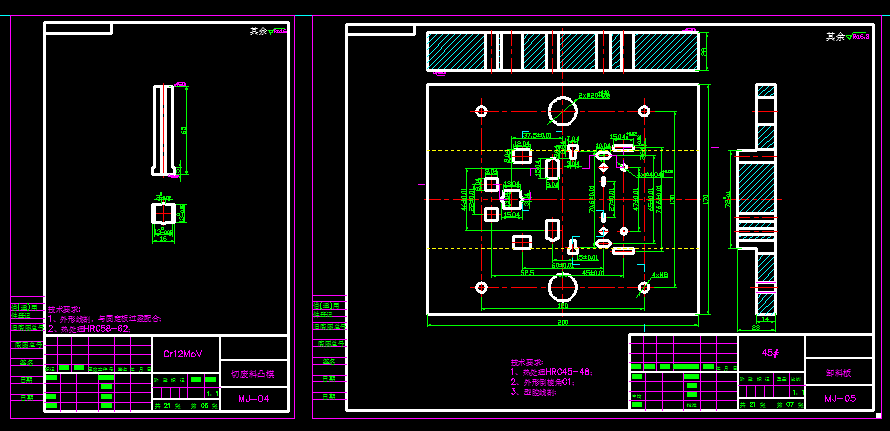Screen dimensions: 890x431
Task: Select sheet count text on MJ-04 sheet
Action: coord(186,405)
